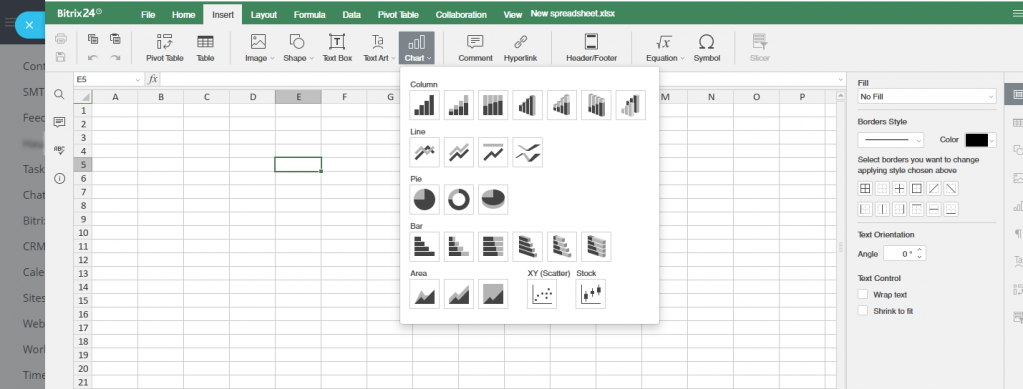This screenshot has height=389, width=1023.
Task: Open comments panel in left sidebar
Action: (x=59, y=122)
